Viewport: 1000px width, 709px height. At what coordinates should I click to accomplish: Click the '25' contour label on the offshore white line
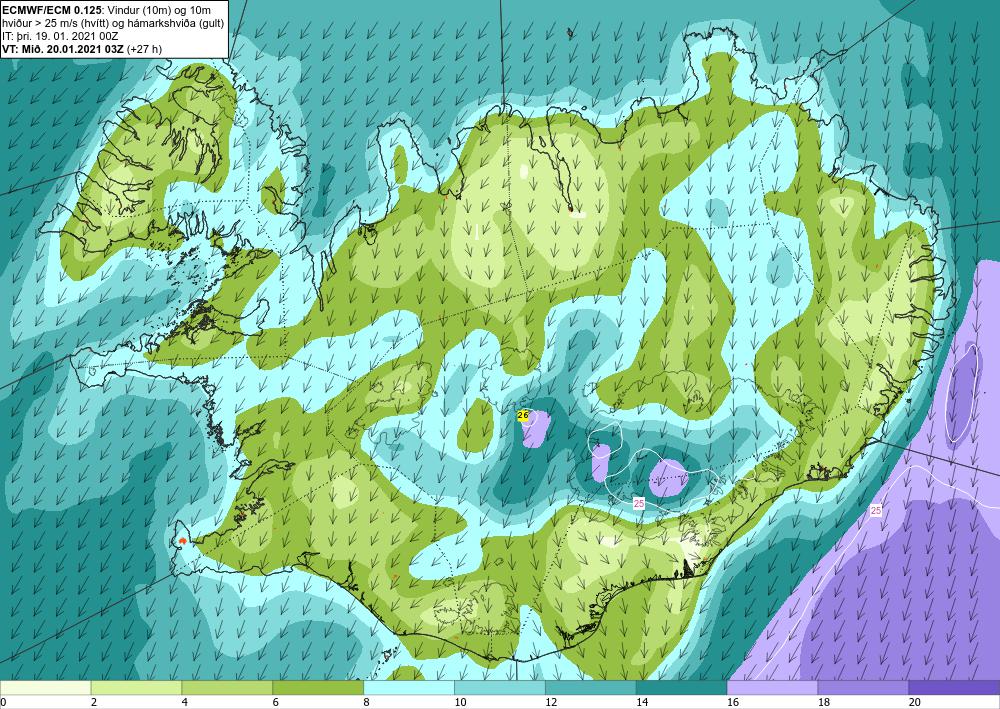pyautogui.click(x=876, y=511)
